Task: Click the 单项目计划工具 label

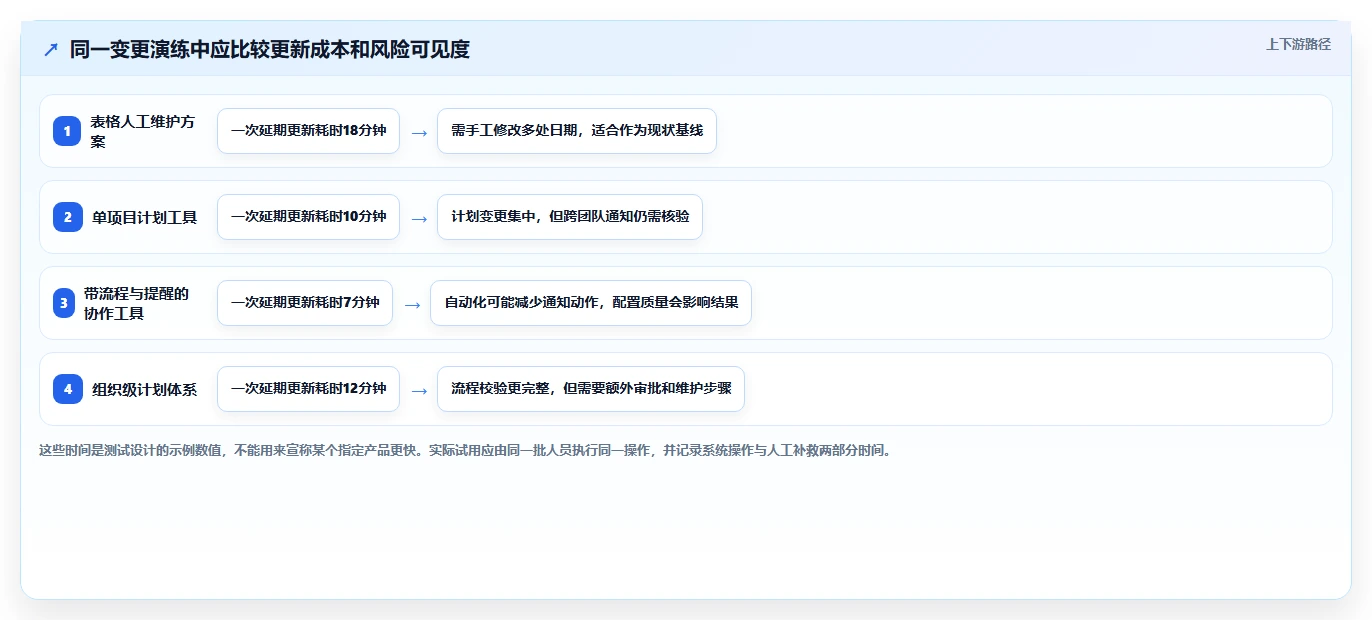Action: 144,217
